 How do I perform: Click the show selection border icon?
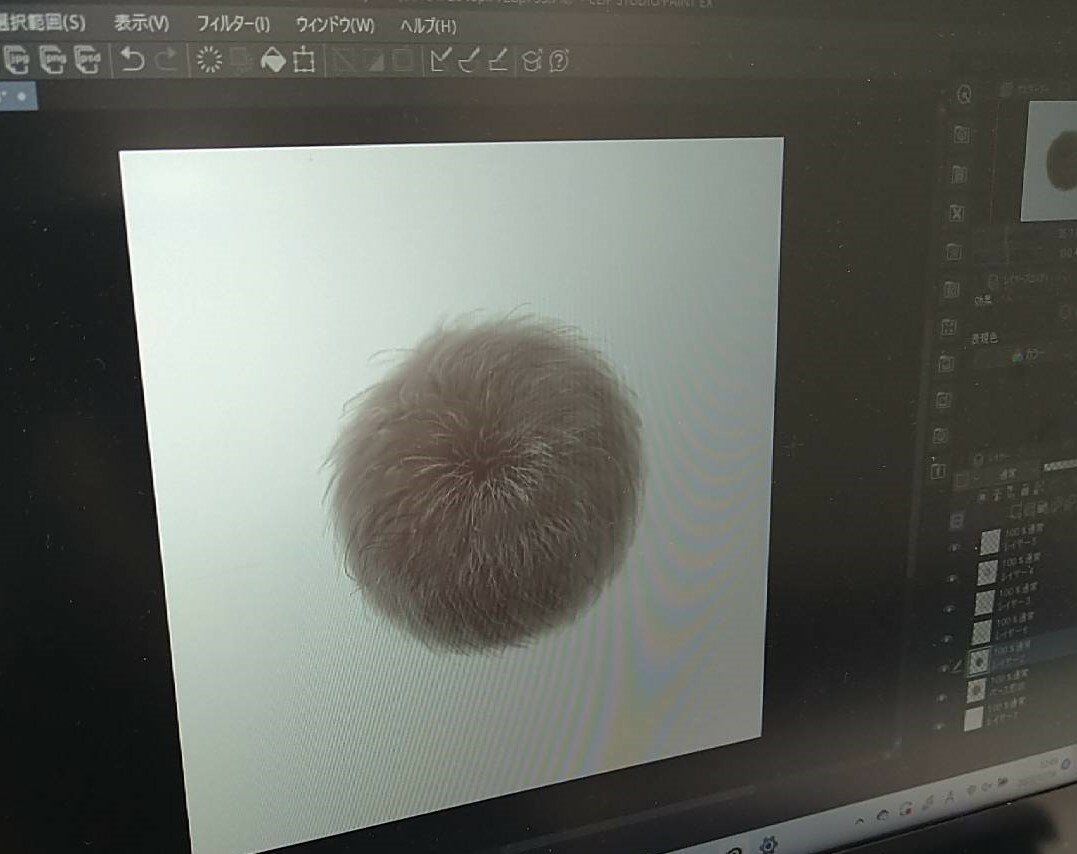pyautogui.click(x=403, y=61)
